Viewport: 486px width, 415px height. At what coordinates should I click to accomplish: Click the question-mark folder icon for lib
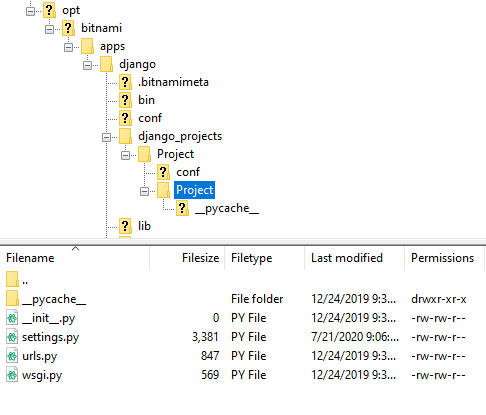(125, 226)
